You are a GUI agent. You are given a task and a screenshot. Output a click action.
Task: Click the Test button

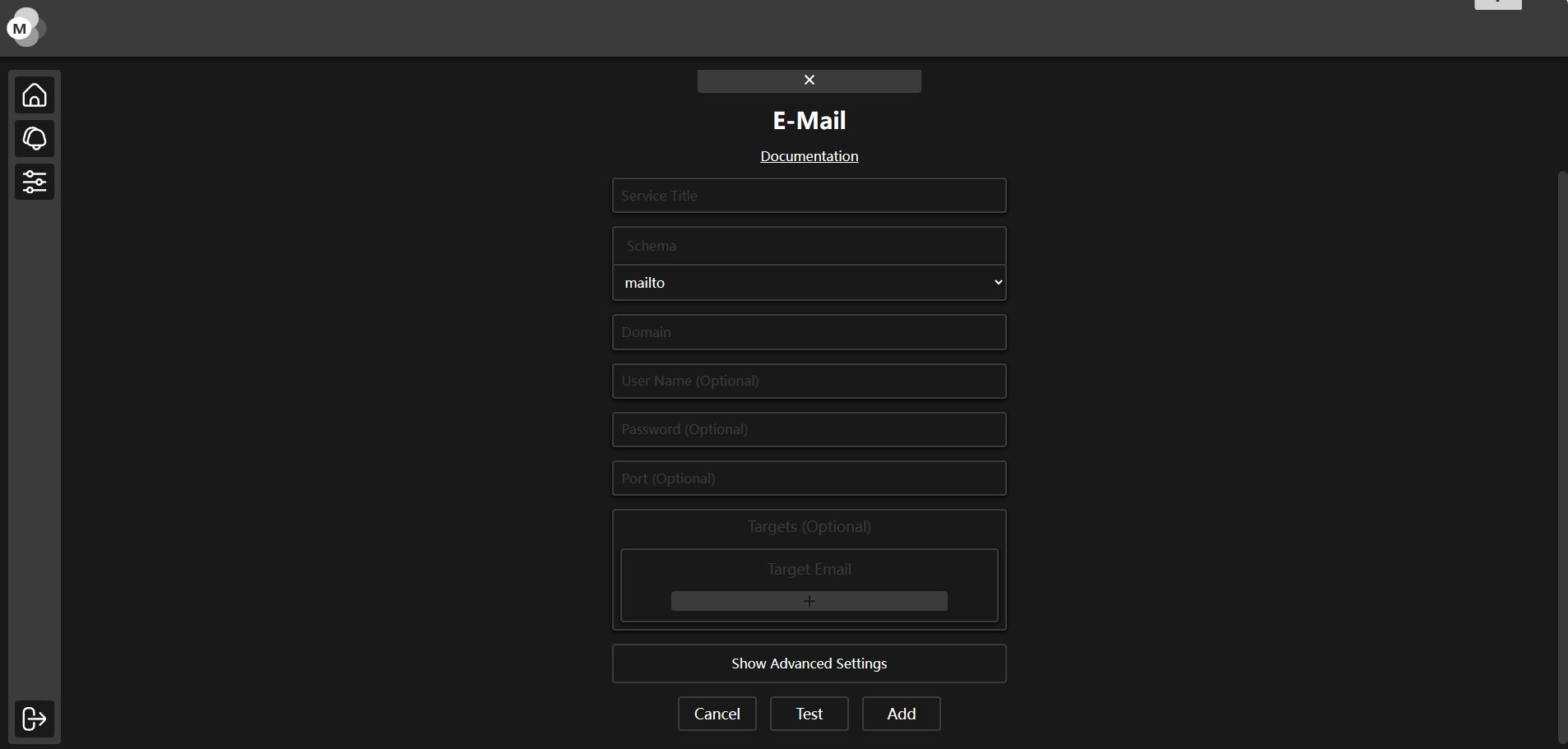coord(809,714)
